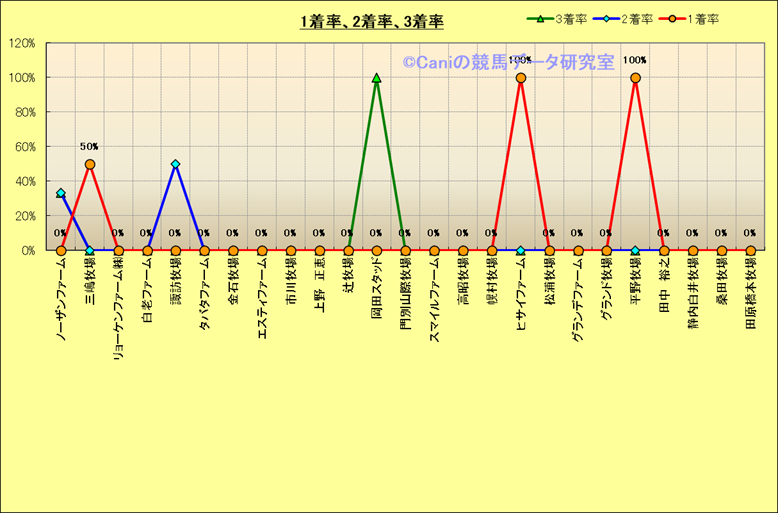Viewport: 778px width, 513px height.
Task: Click the 2着率 legend diamond marker
Action: 609,19
